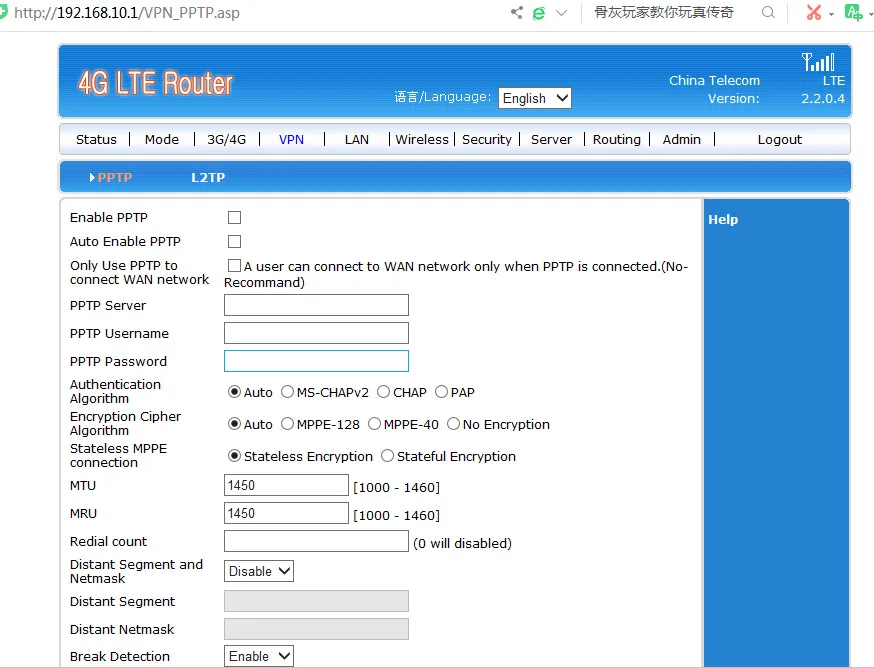Screen dimensions: 874x668
Task: Click the Logout link
Action: (x=779, y=139)
